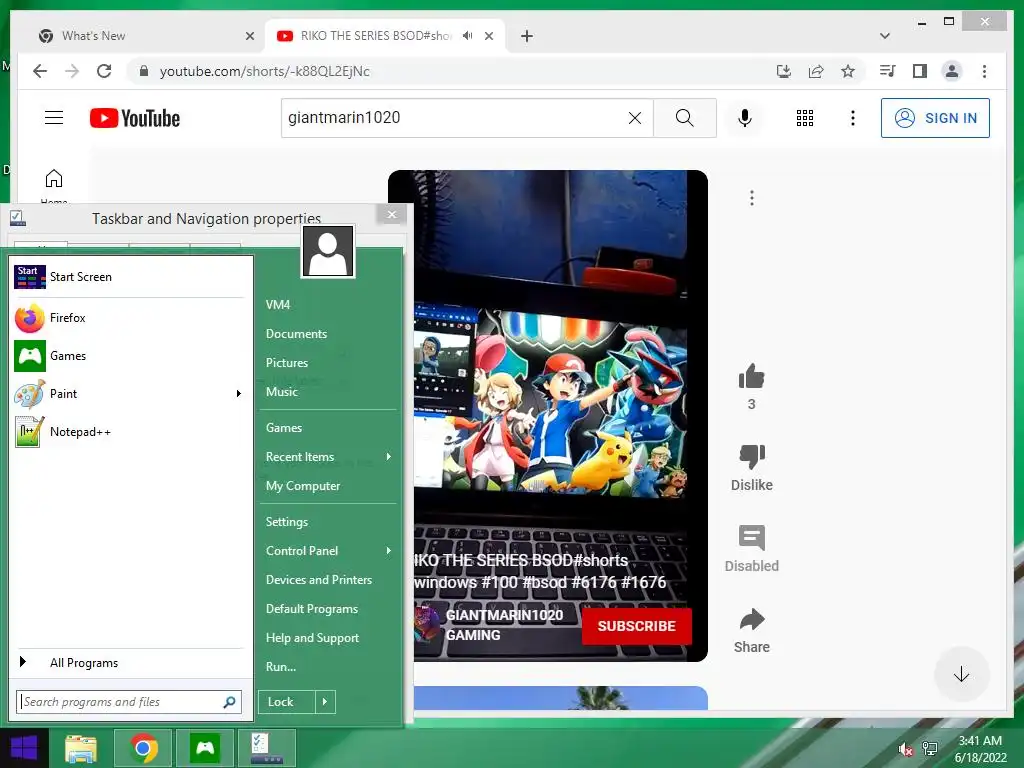The image size is (1024, 768).
Task: Share the short video
Action: (752, 619)
